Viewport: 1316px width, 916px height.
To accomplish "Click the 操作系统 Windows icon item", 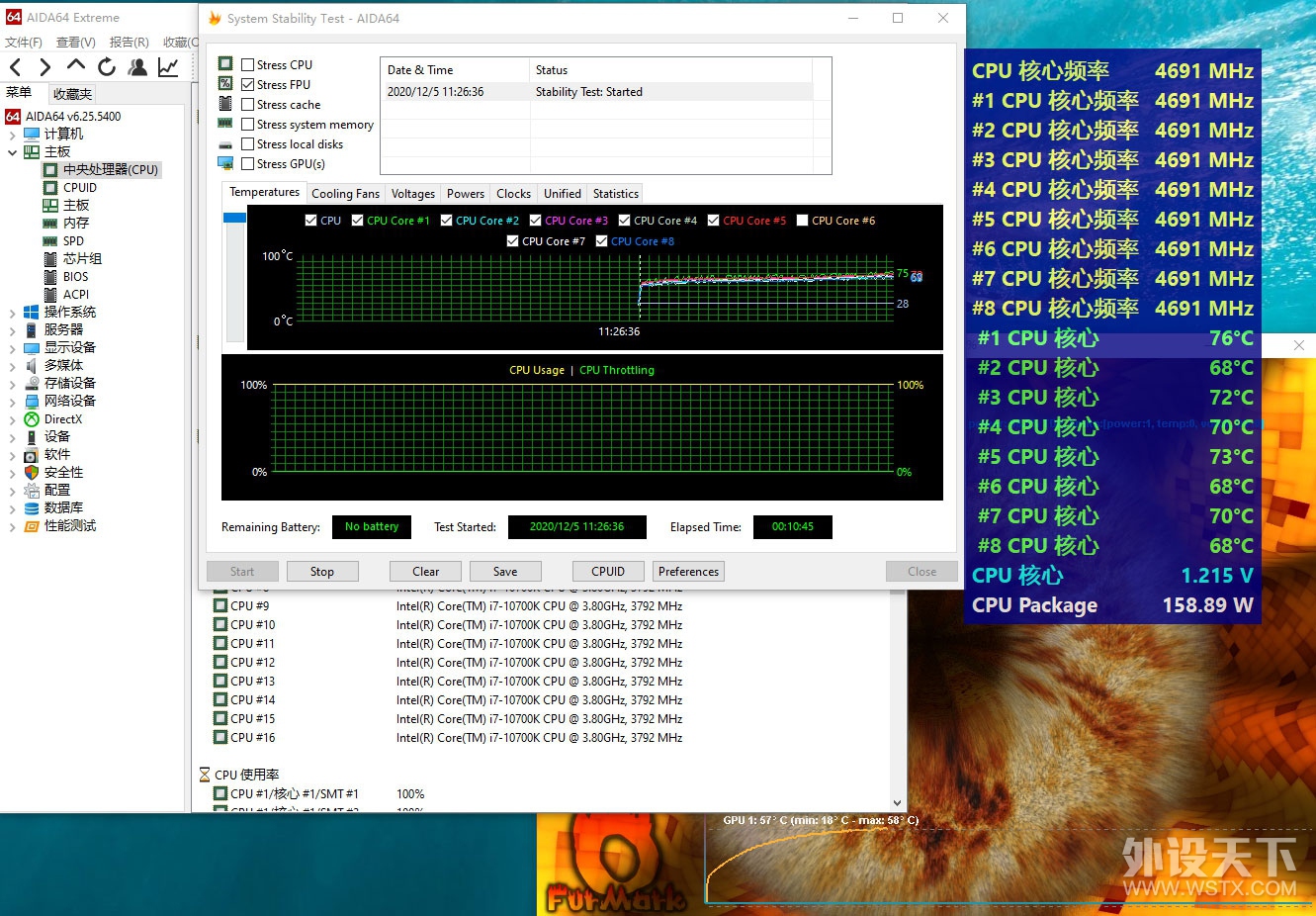I will tap(32, 312).
